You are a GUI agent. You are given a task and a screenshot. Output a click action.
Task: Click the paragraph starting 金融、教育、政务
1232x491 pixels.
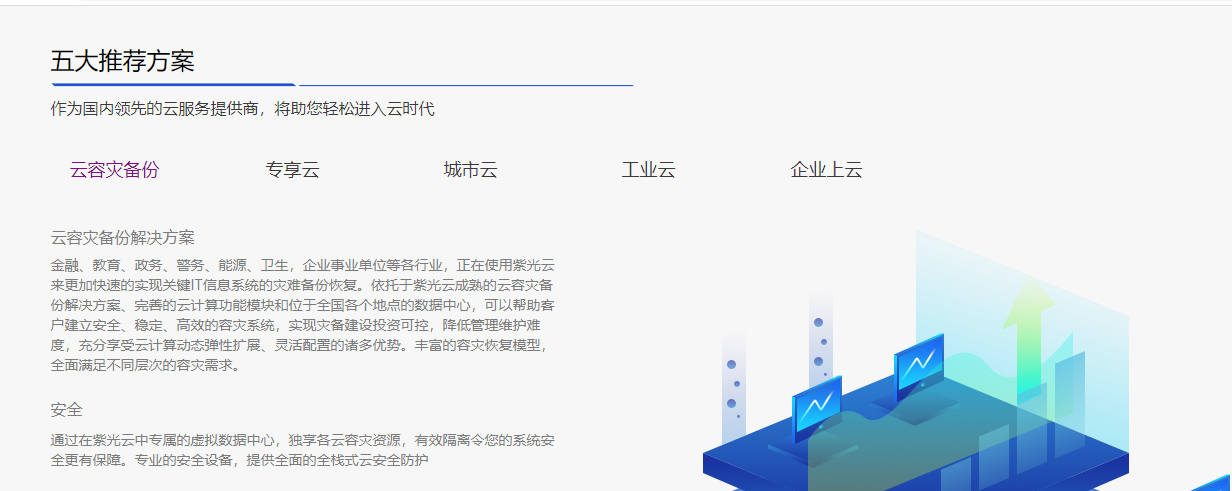pos(303,315)
